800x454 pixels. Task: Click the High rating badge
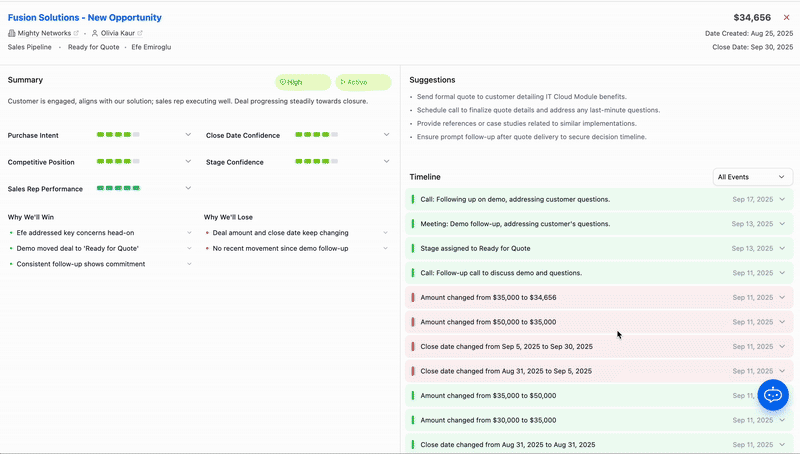point(302,82)
